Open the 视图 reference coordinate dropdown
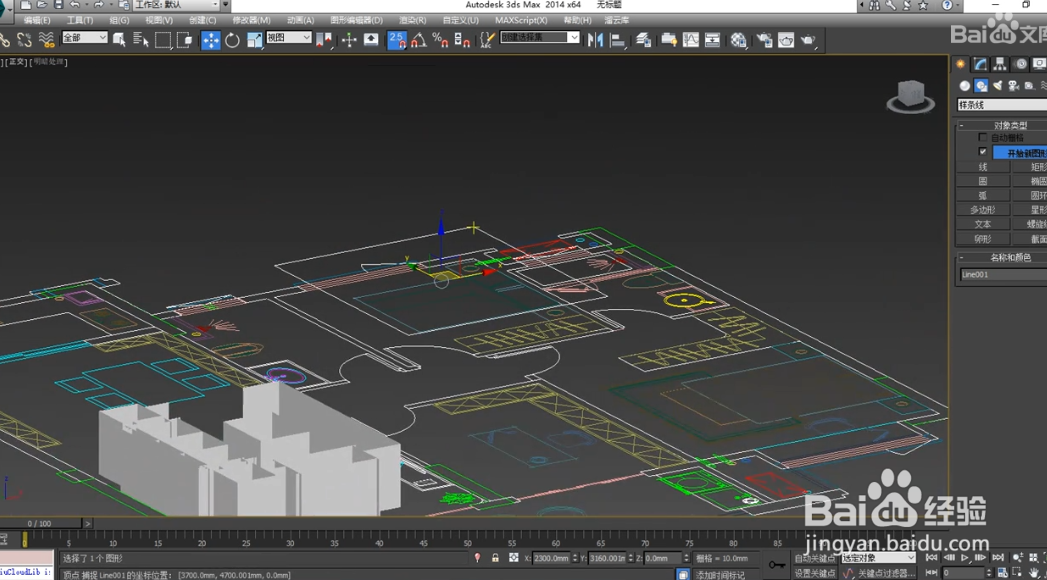 point(288,38)
